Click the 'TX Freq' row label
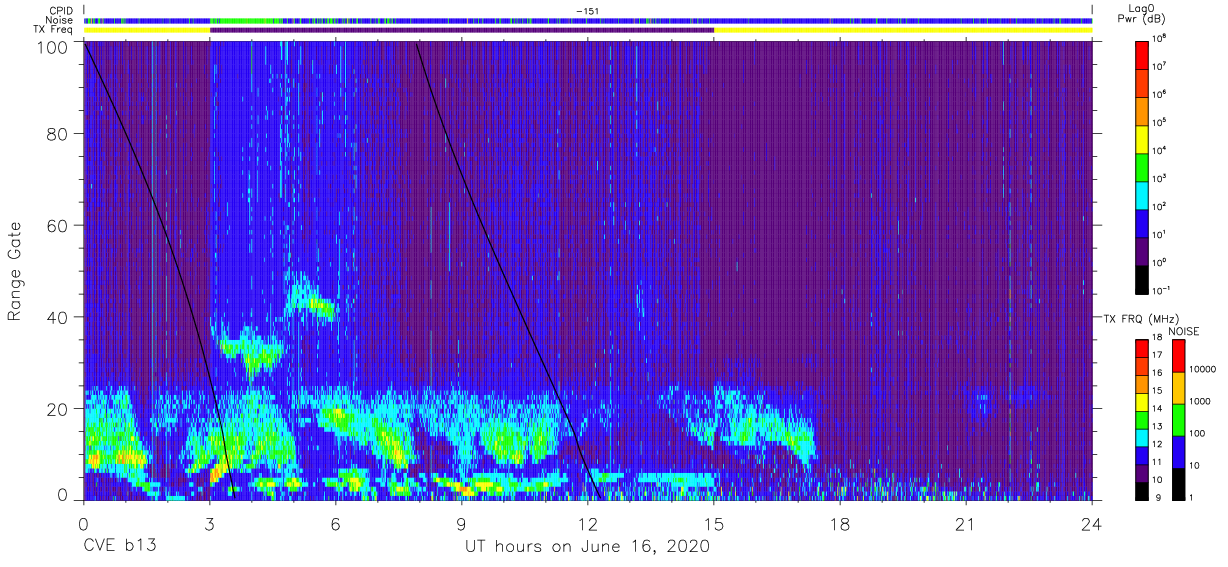Screen dimensions: 1228x567 coord(54,30)
